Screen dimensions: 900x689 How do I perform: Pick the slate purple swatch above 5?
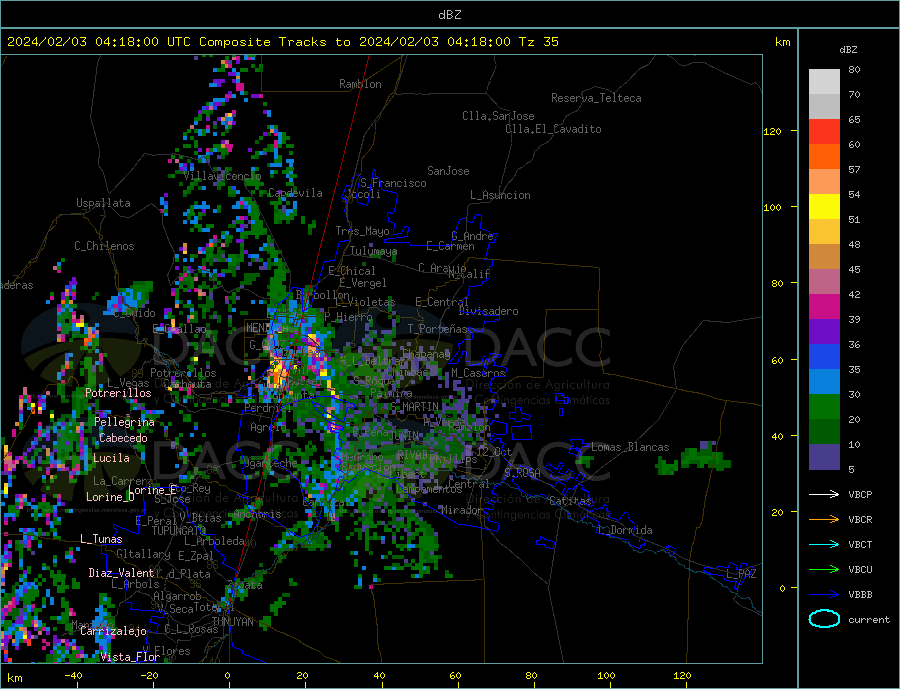(824, 456)
